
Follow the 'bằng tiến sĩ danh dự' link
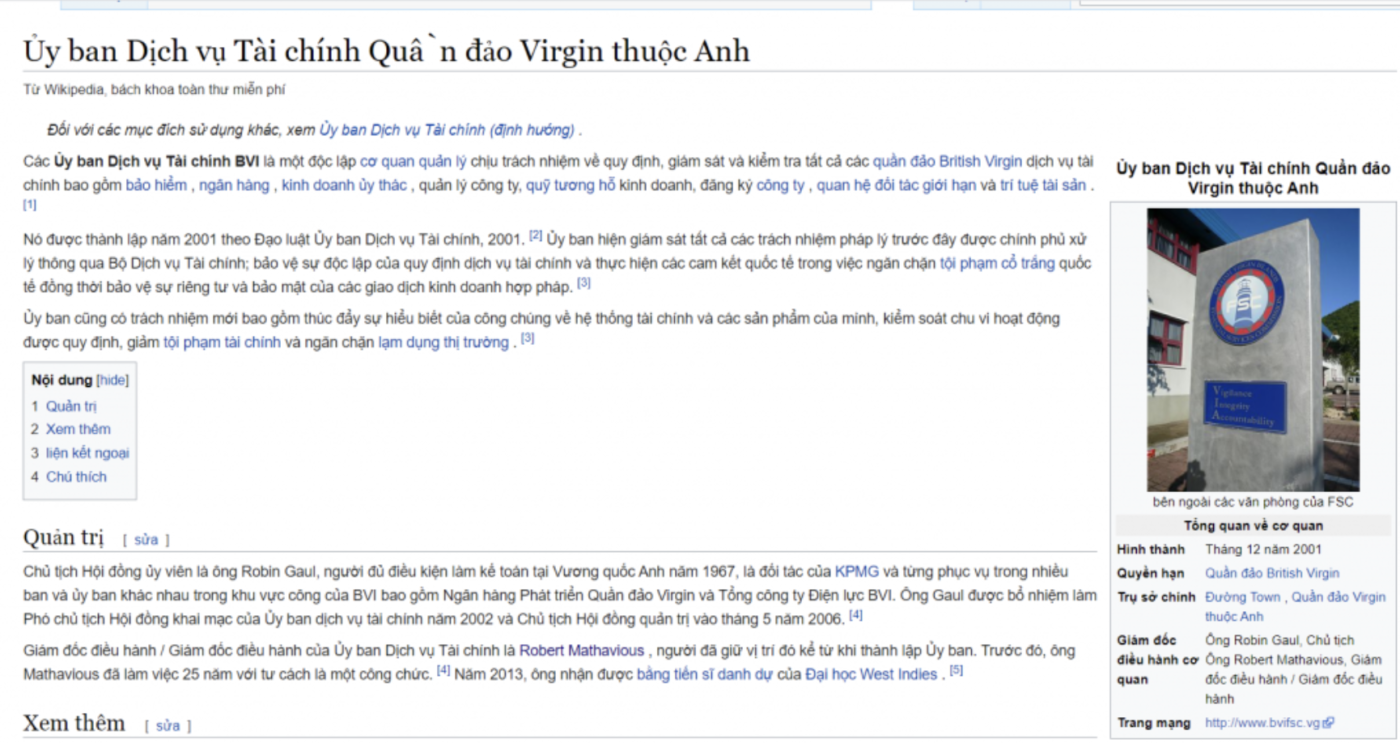[x=705, y=674]
